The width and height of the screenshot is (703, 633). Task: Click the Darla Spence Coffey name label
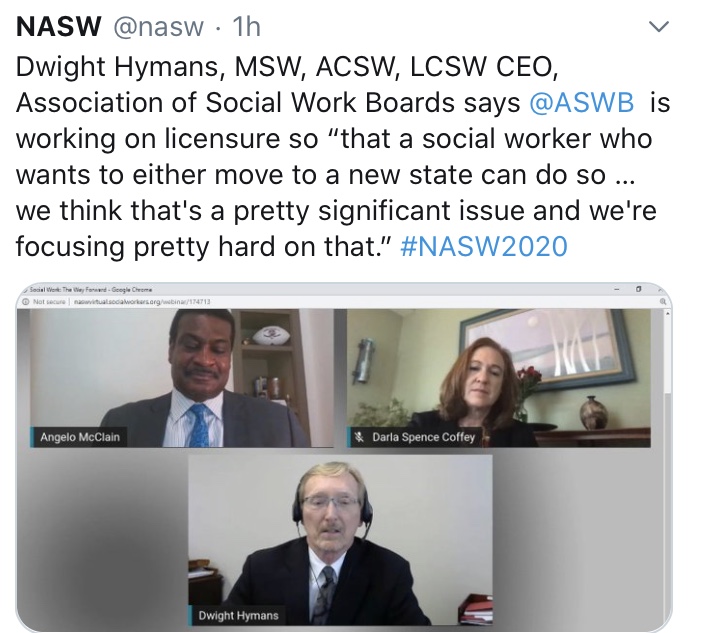pyautogui.click(x=423, y=437)
